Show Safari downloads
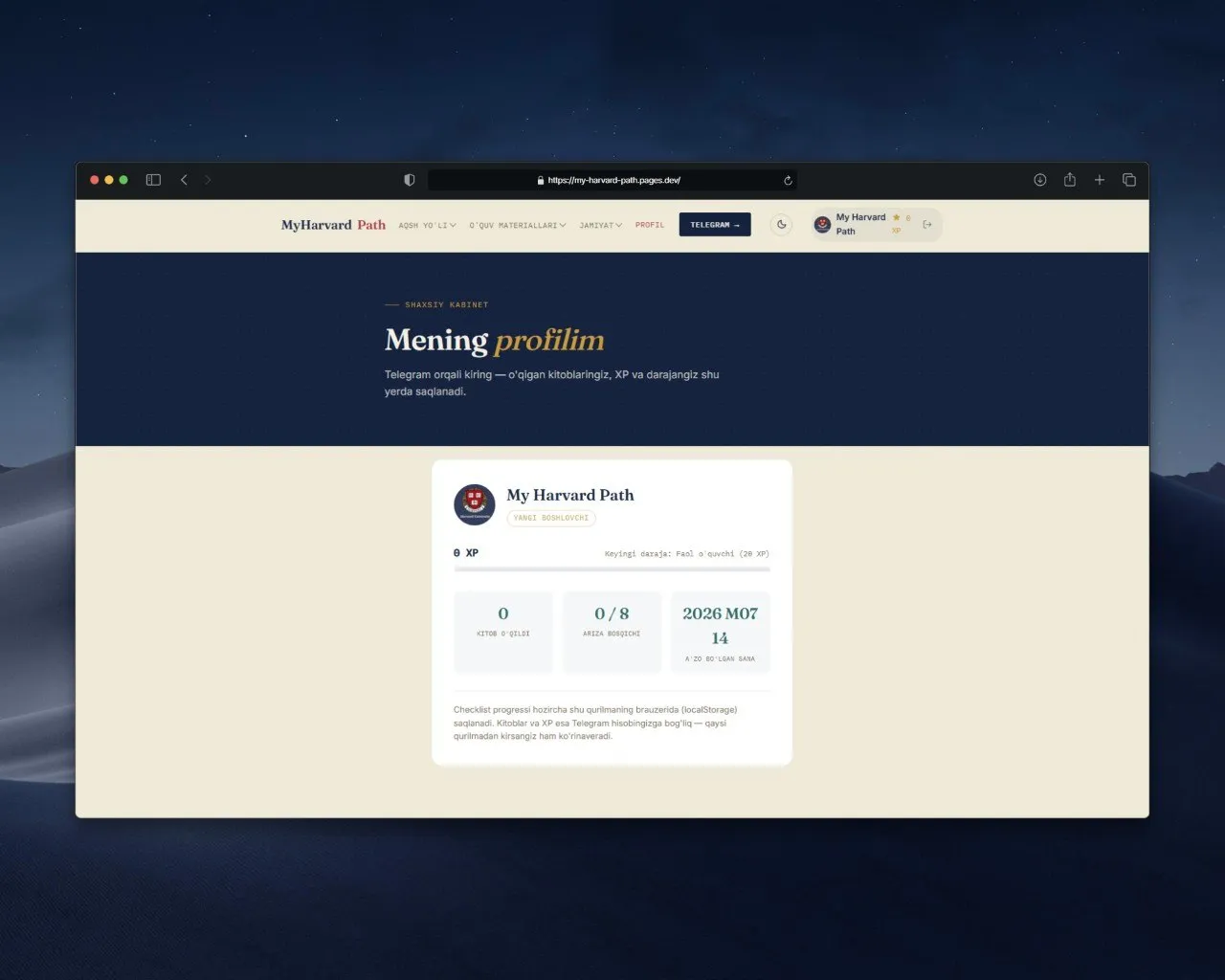This screenshot has width=1225, height=980. click(x=1040, y=180)
